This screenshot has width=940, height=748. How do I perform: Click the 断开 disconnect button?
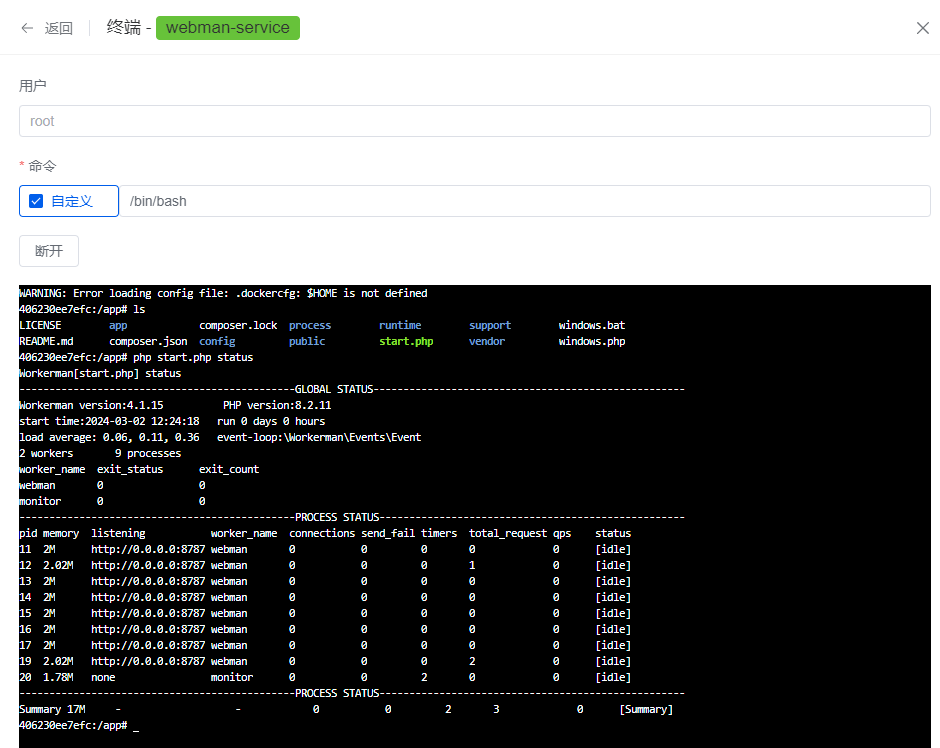pyautogui.click(x=49, y=251)
